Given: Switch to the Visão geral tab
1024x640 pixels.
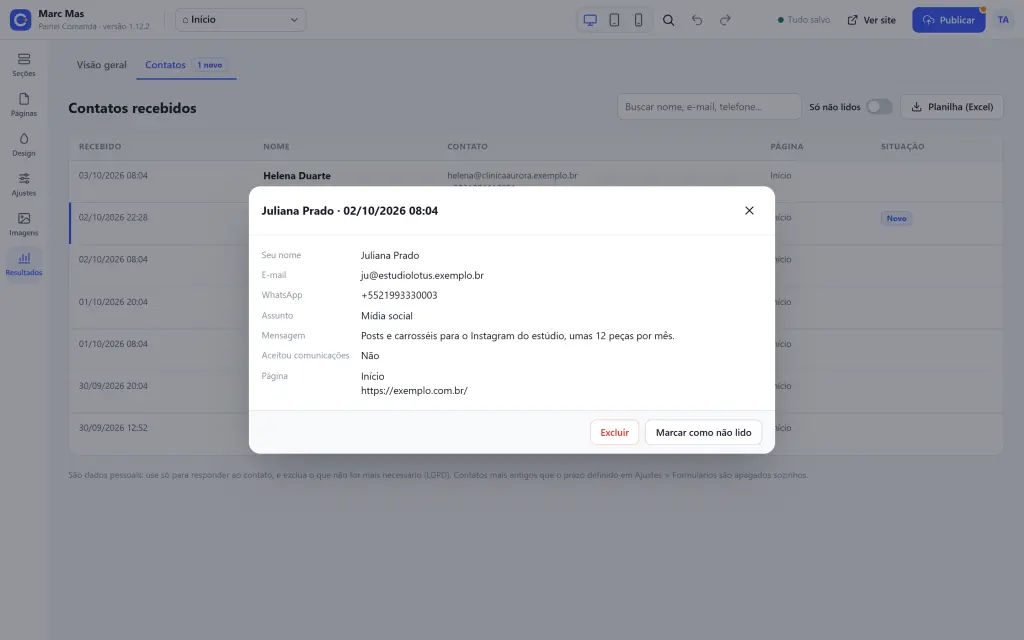Looking at the screenshot, I should [101, 65].
